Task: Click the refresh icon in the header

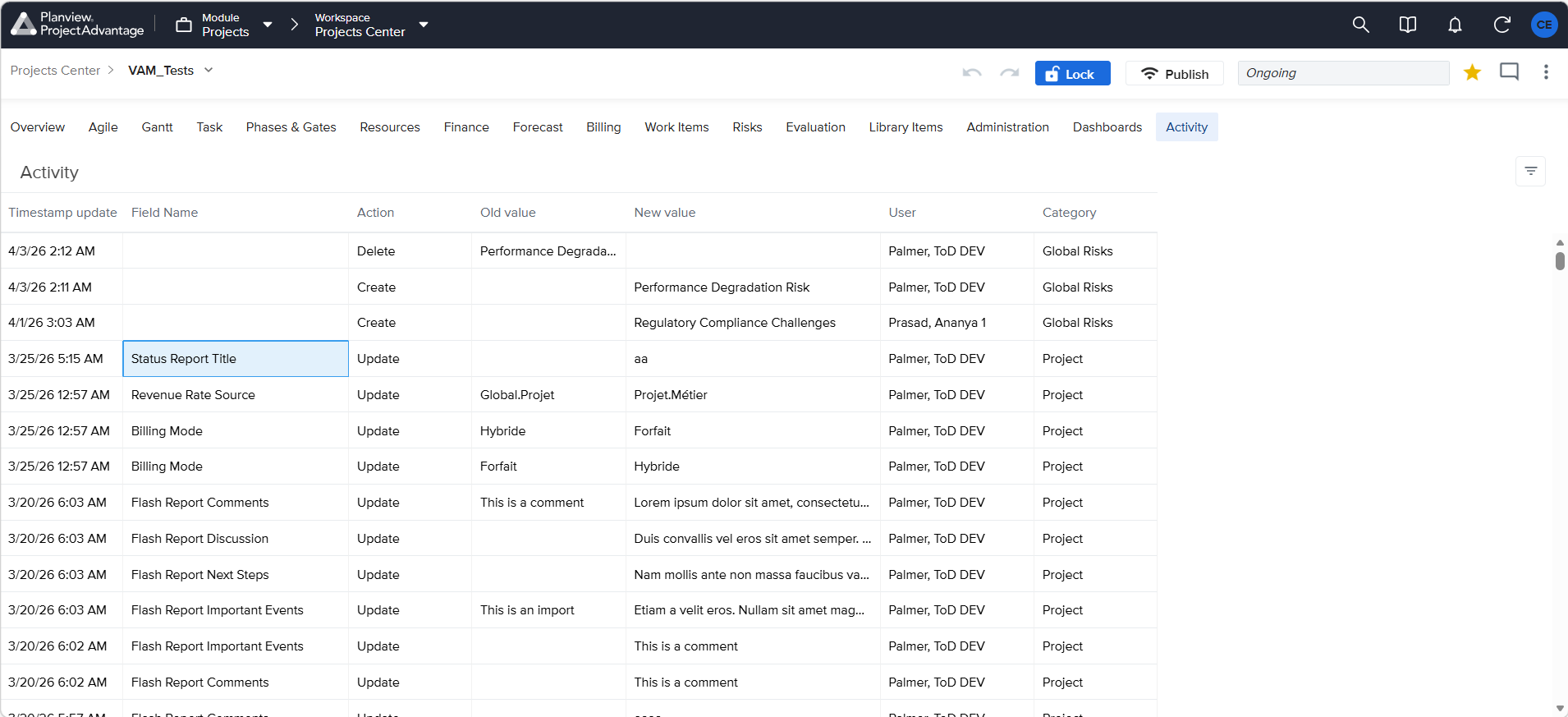Action: (x=1502, y=25)
